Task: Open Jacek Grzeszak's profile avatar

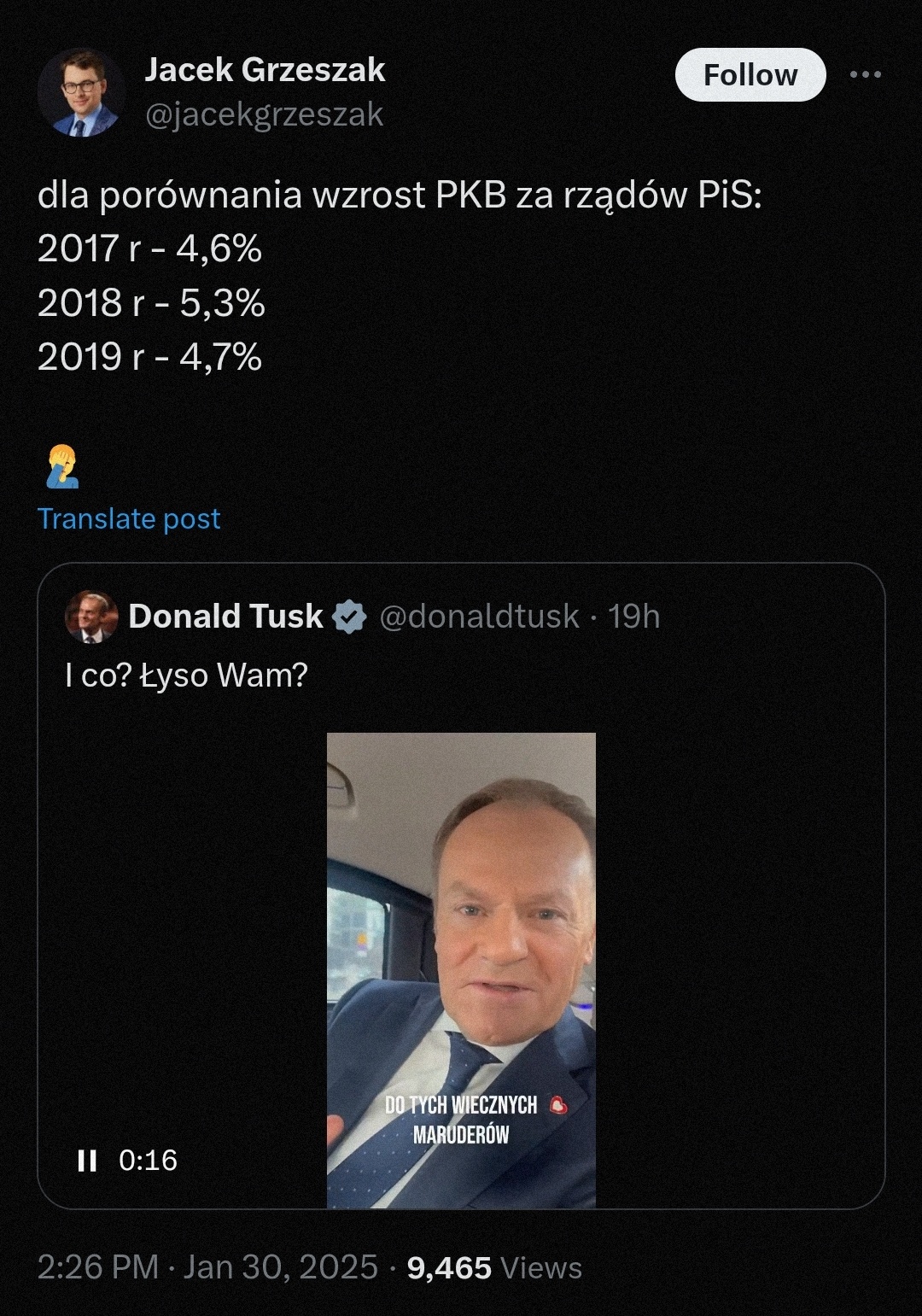Action: [81, 93]
